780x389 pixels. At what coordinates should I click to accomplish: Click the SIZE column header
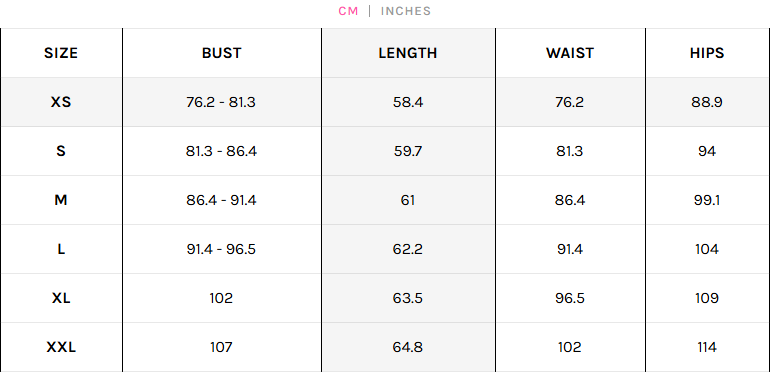[61, 53]
